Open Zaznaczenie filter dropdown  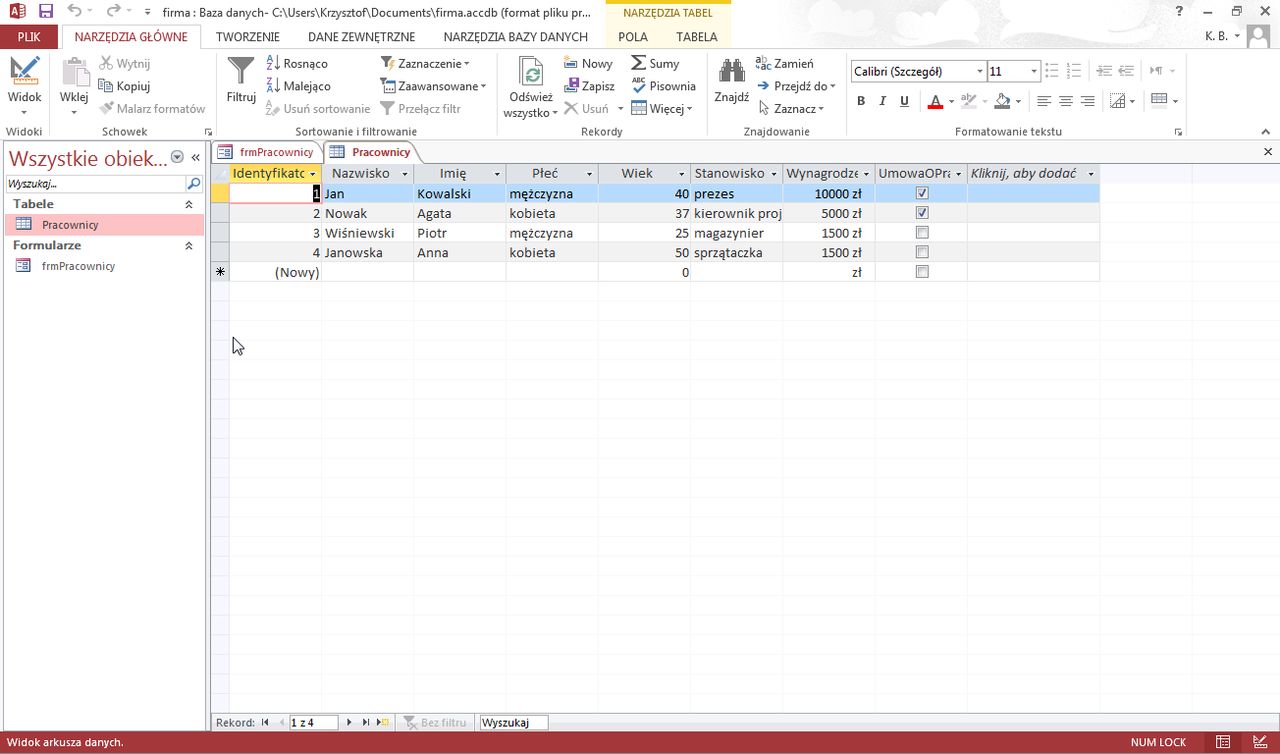tap(425, 63)
